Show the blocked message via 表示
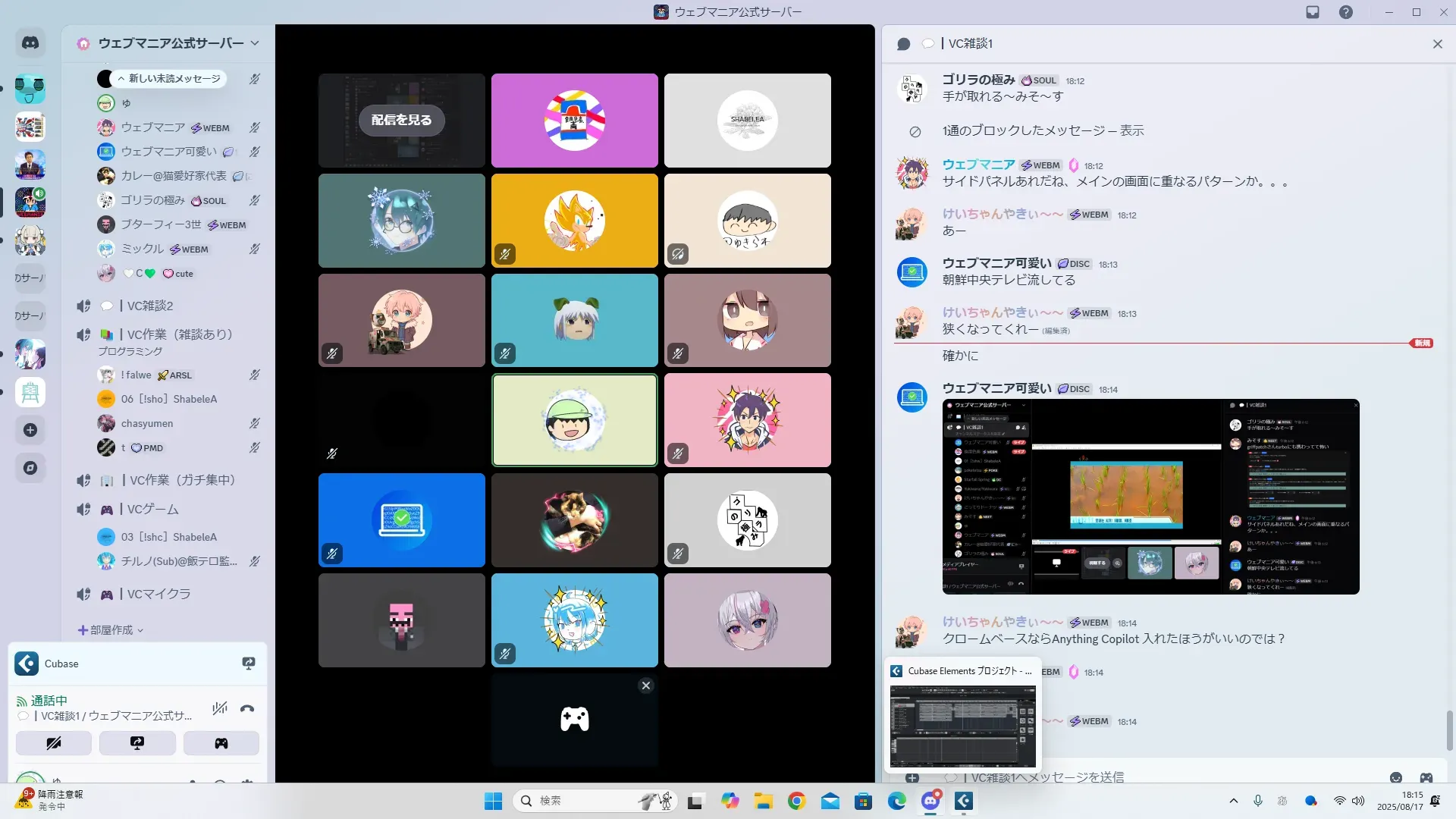The height and width of the screenshot is (819, 1456). click(x=1131, y=130)
